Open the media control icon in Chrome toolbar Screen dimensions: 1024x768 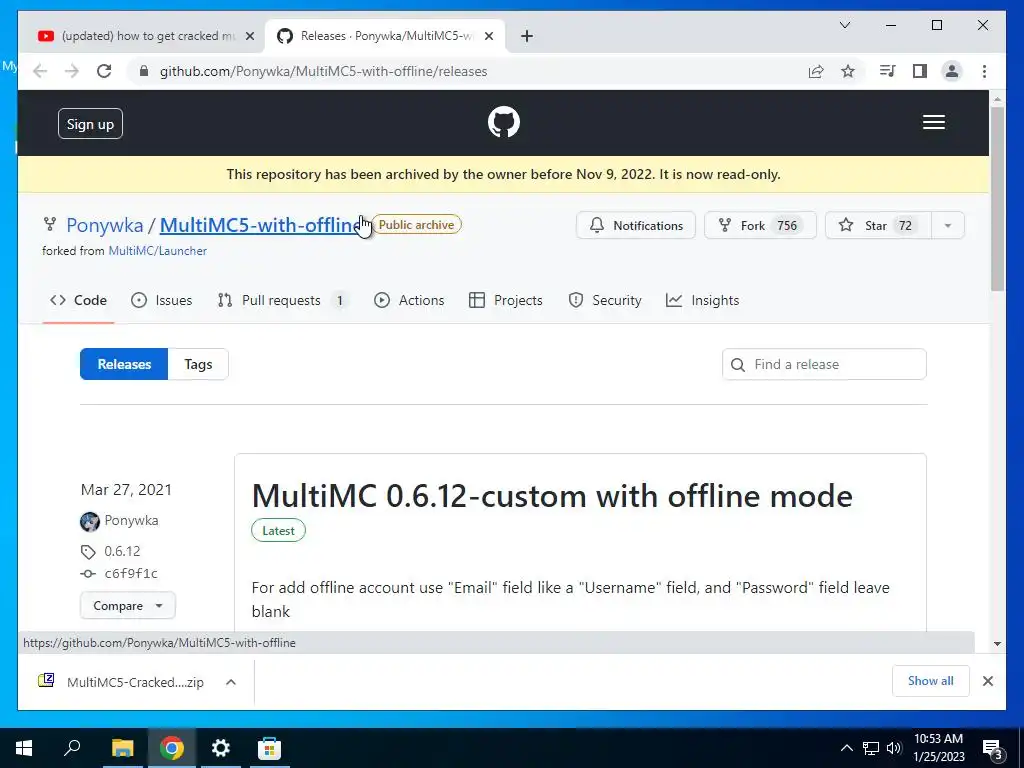tap(887, 71)
